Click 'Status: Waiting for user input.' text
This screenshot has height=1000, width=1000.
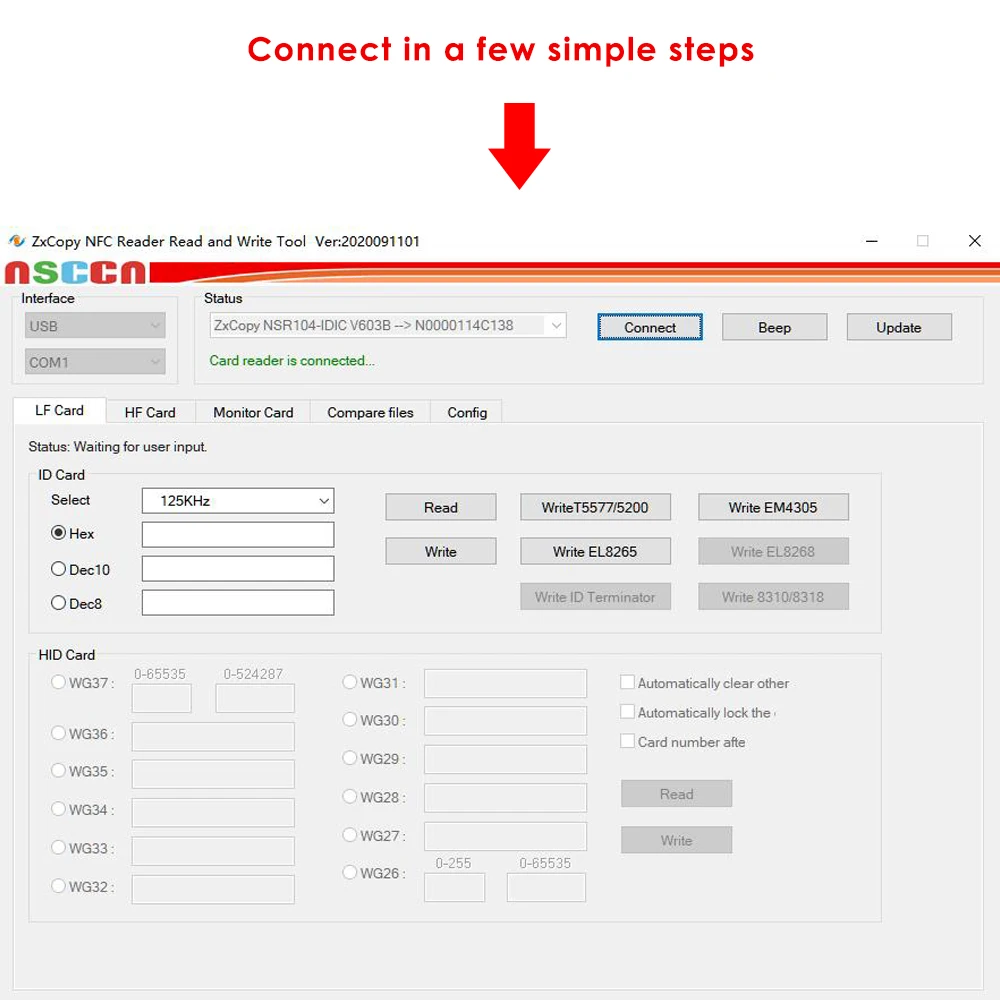pyautogui.click(x=117, y=447)
